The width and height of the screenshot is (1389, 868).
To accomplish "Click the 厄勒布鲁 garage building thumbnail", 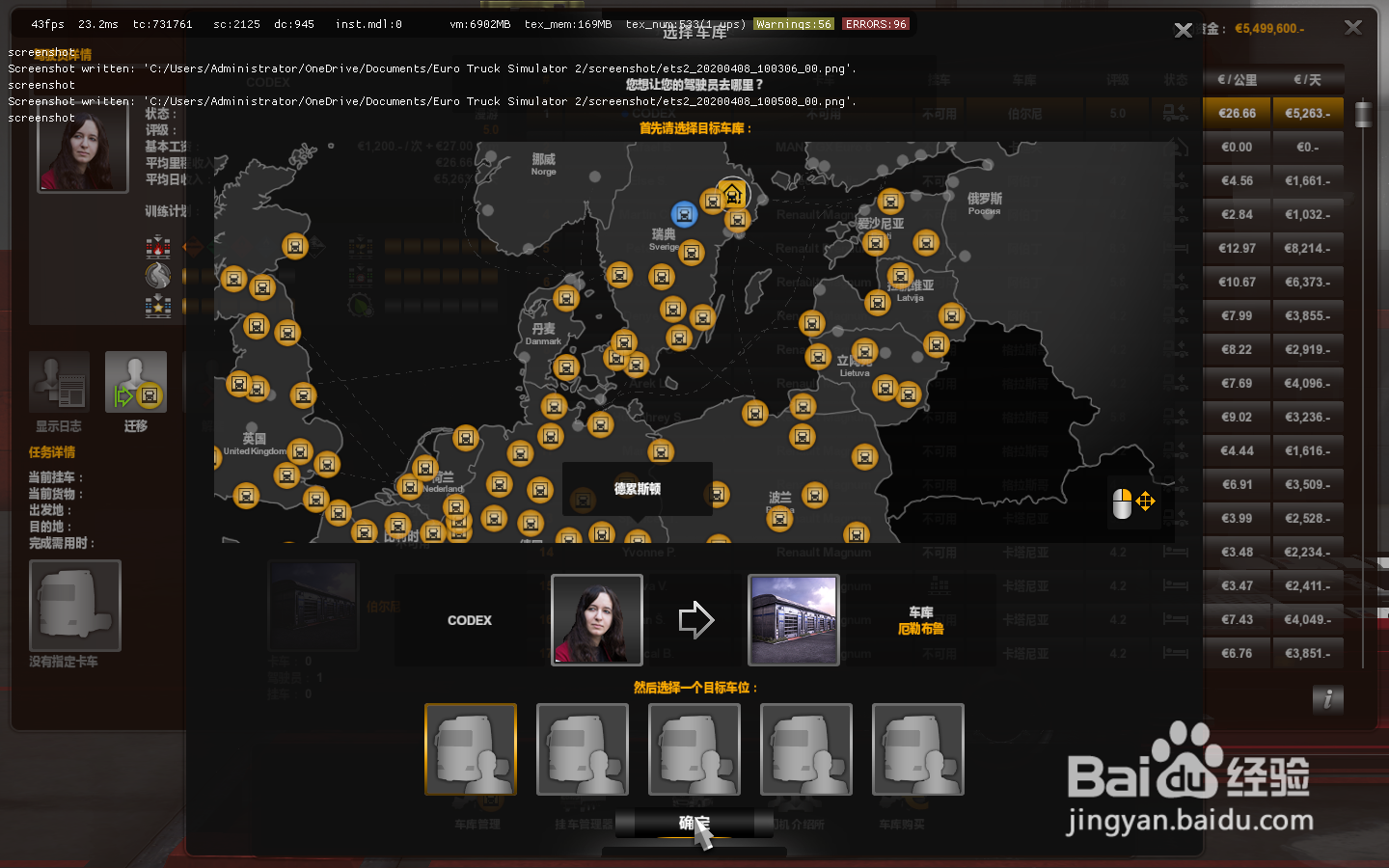I will pos(794,620).
